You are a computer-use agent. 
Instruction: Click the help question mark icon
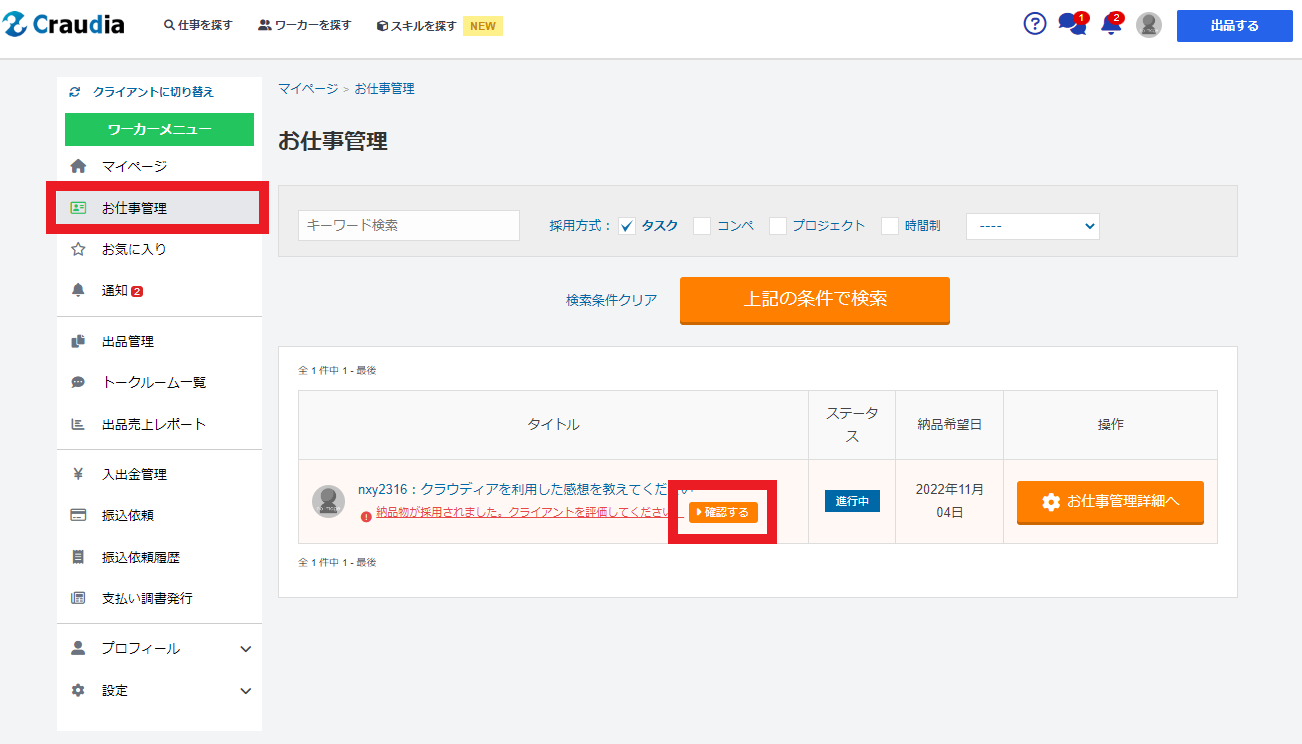(x=1035, y=24)
